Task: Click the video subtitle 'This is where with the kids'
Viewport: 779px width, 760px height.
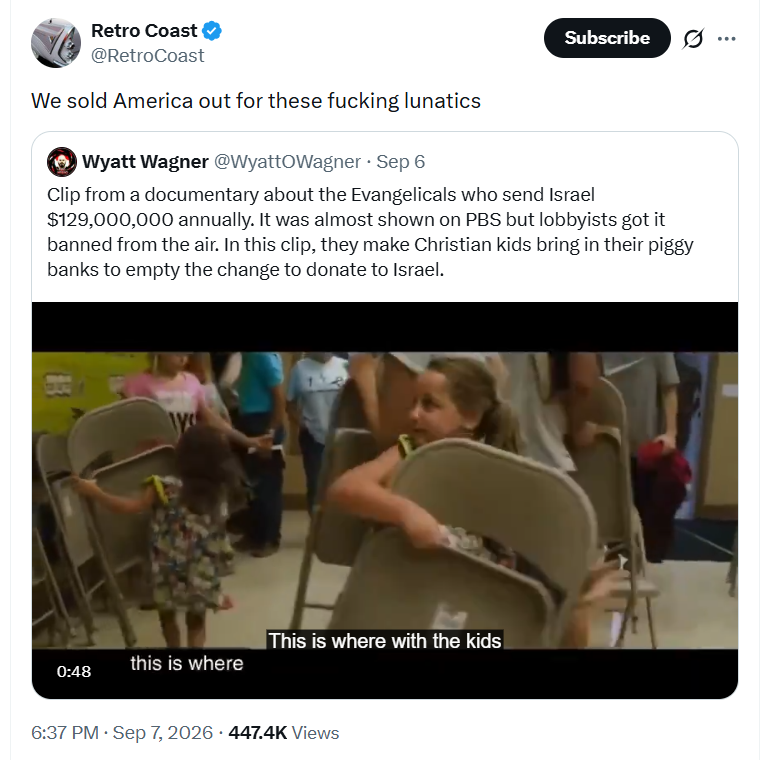Action: pyautogui.click(x=385, y=641)
